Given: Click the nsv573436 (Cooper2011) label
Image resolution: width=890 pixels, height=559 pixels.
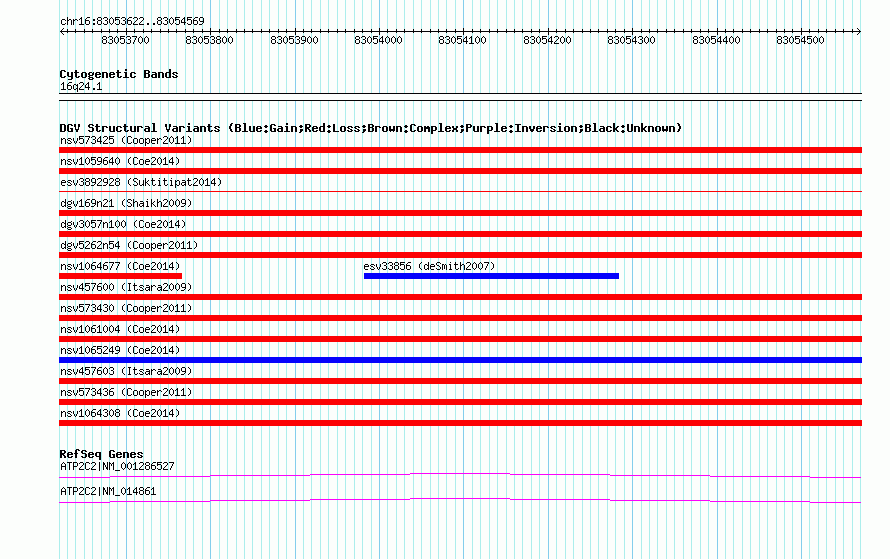Looking at the screenshot, I should pyautogui.click(x=126, y=392).
